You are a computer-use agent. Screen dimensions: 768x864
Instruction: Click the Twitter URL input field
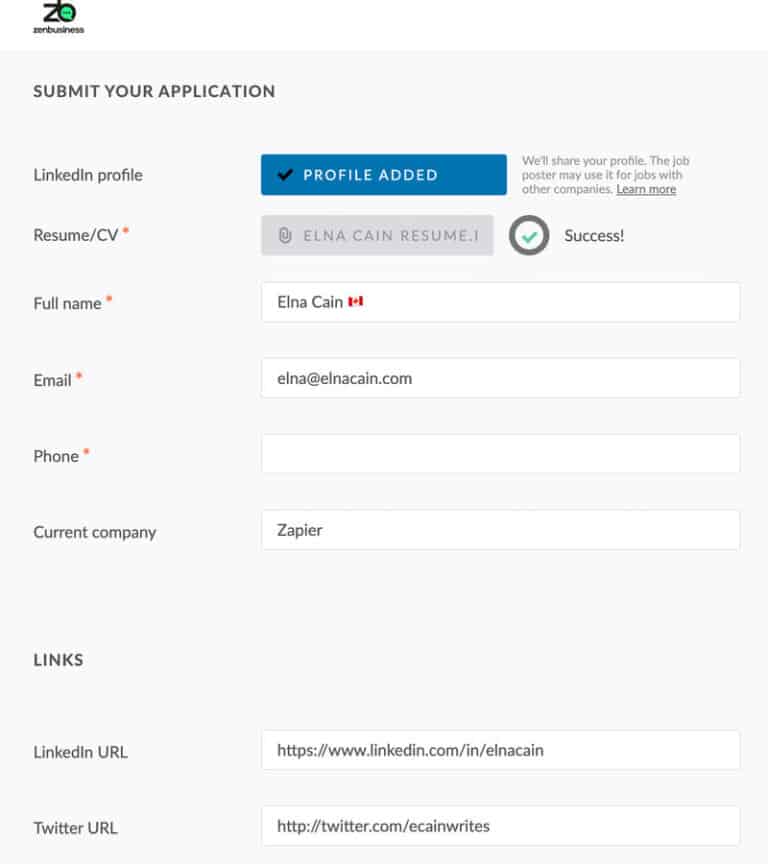click(500, 826)
